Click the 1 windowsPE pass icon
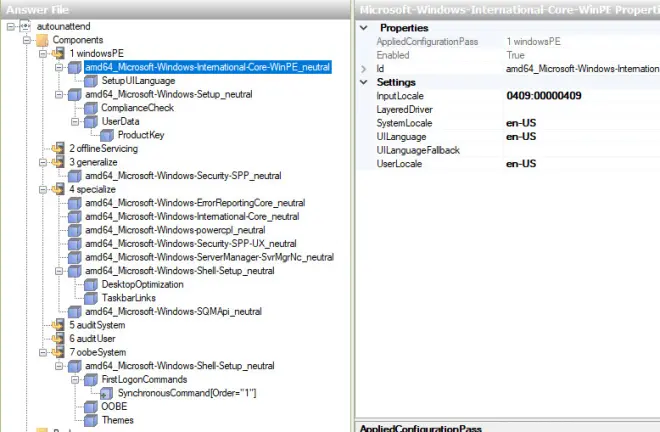 58,53
